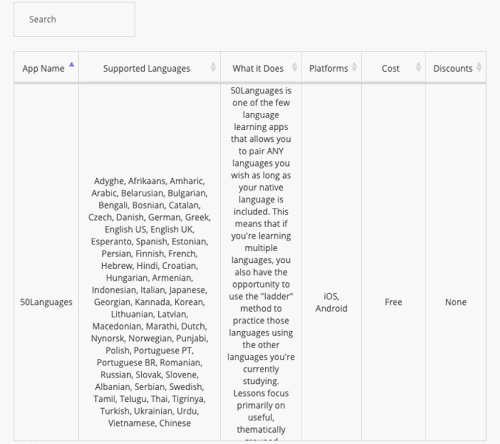
Task: Click the supported languages list starting with Adyghe
Action: pyautogui.click(x=149, y=302)
